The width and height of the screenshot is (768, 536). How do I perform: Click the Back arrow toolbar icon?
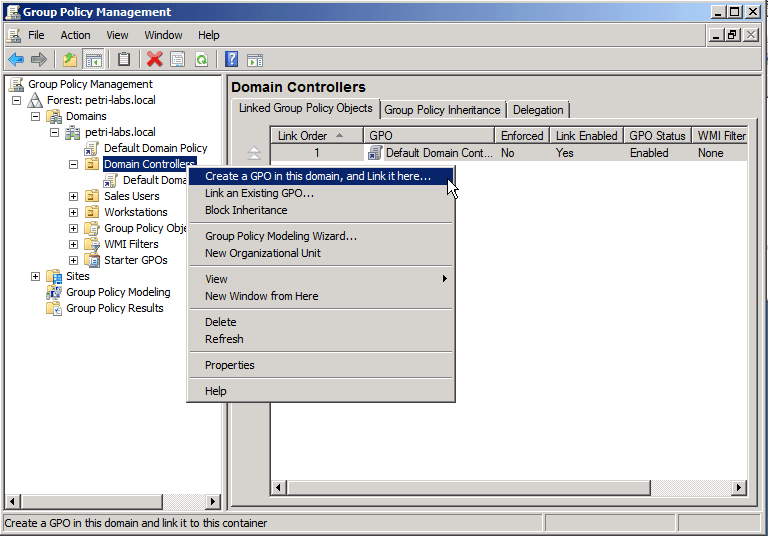(x=17, y=60)
